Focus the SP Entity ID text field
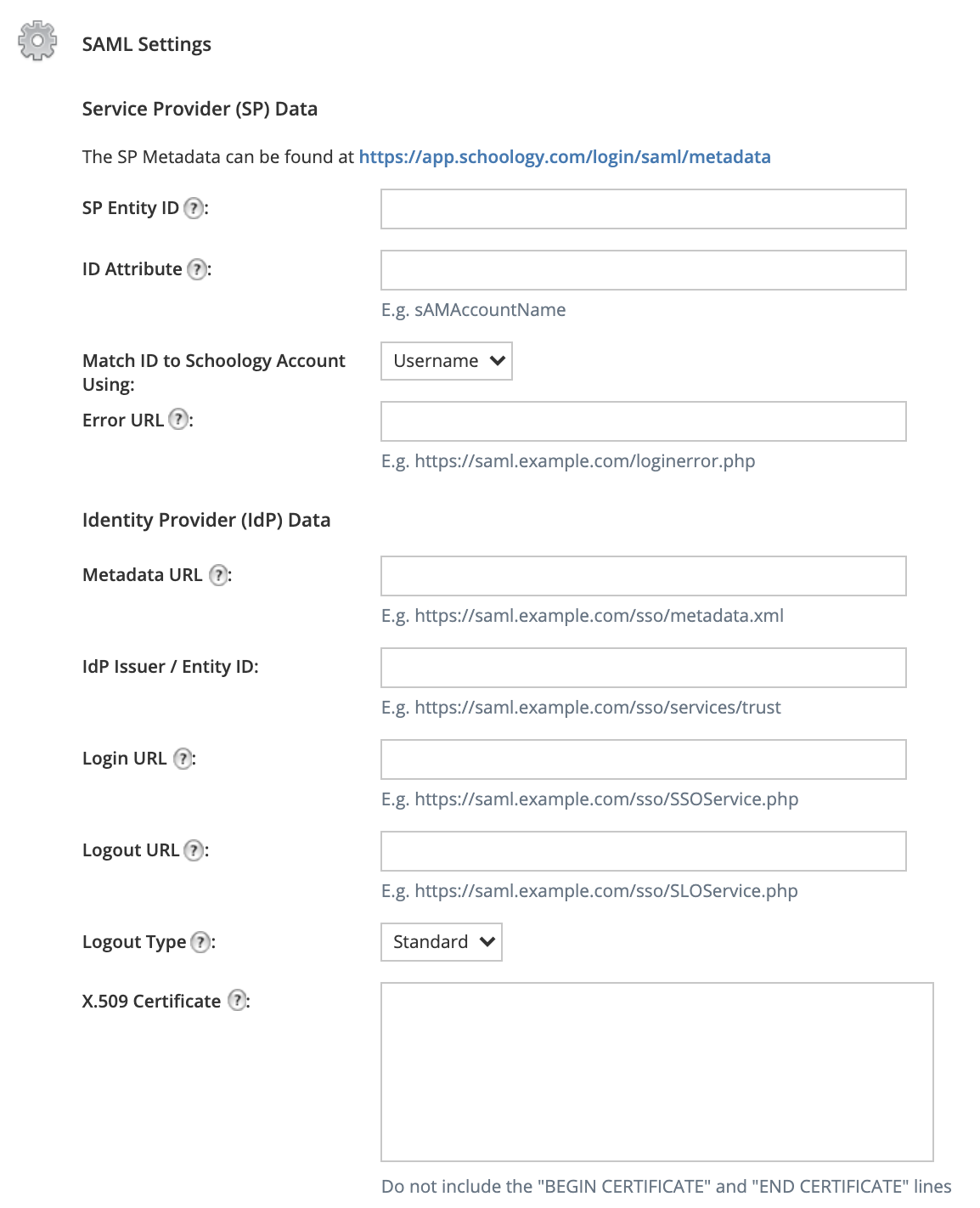Viewport: 980px width, 1208px height. [643, 209]
